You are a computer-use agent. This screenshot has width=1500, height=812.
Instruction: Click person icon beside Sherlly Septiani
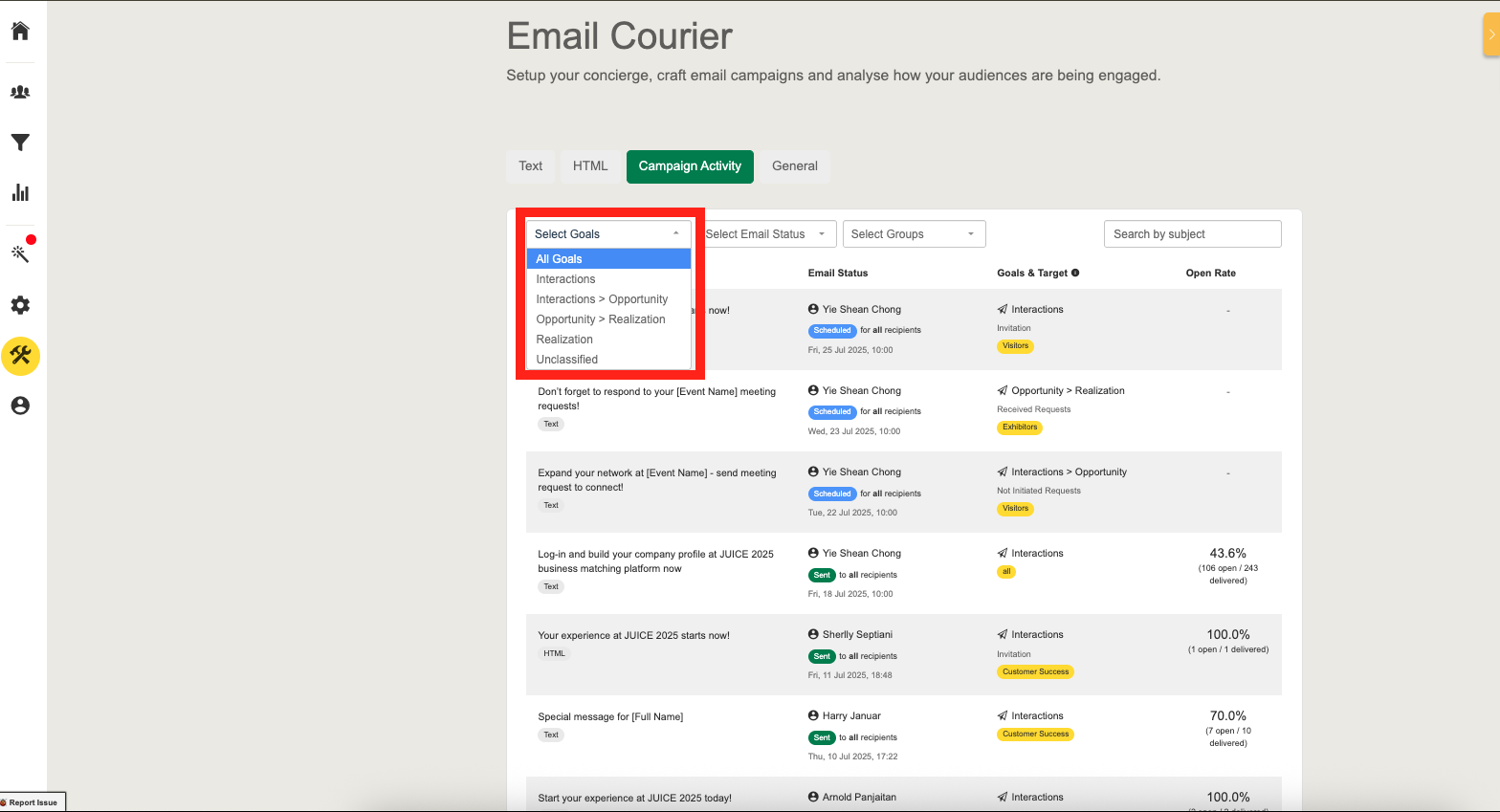tap(813, 634)
